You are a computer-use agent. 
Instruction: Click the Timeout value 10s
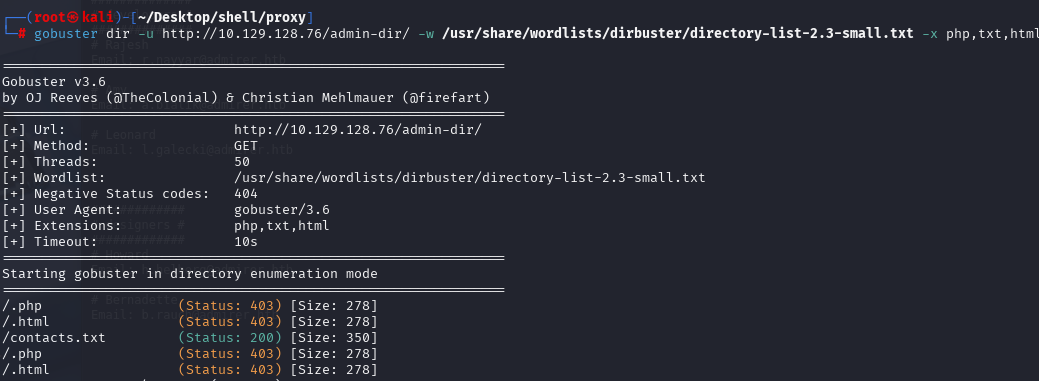point(246,242)
